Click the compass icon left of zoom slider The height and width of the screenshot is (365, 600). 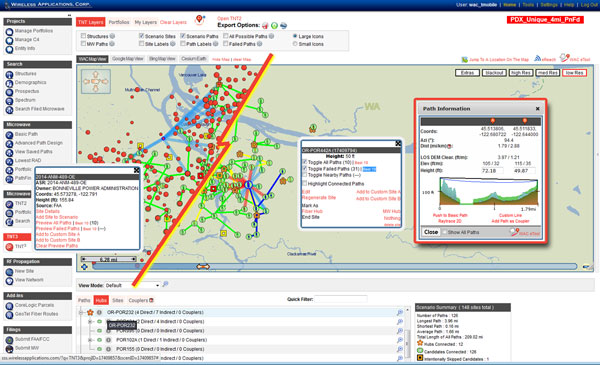coord(84,267)
